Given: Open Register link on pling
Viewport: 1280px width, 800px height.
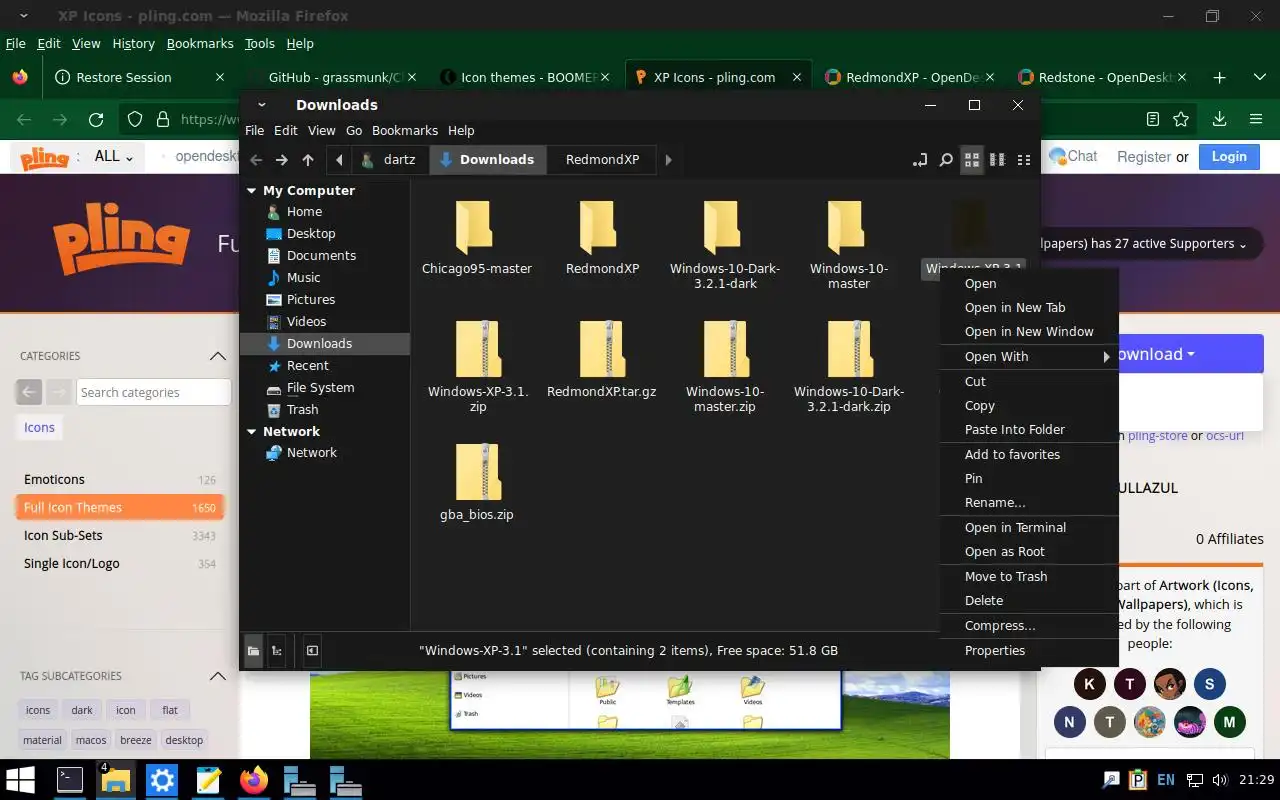Looking at the screenshot, I should [1144, 156].
